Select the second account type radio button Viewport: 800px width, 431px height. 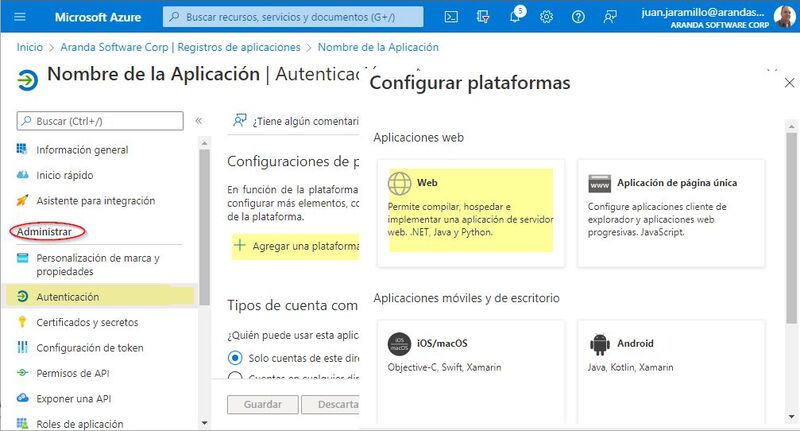click(x=235, y=376)
